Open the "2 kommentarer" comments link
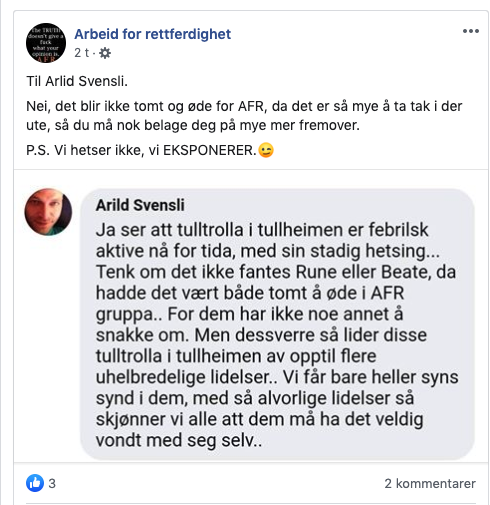This screenshot has height=505, width=490. [x=430, y=483]
